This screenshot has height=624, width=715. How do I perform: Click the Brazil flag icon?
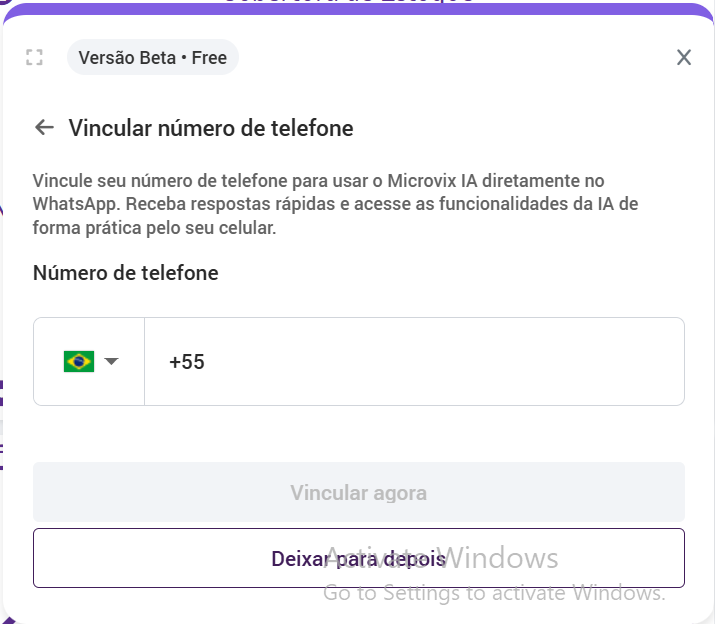coord(79,361)
